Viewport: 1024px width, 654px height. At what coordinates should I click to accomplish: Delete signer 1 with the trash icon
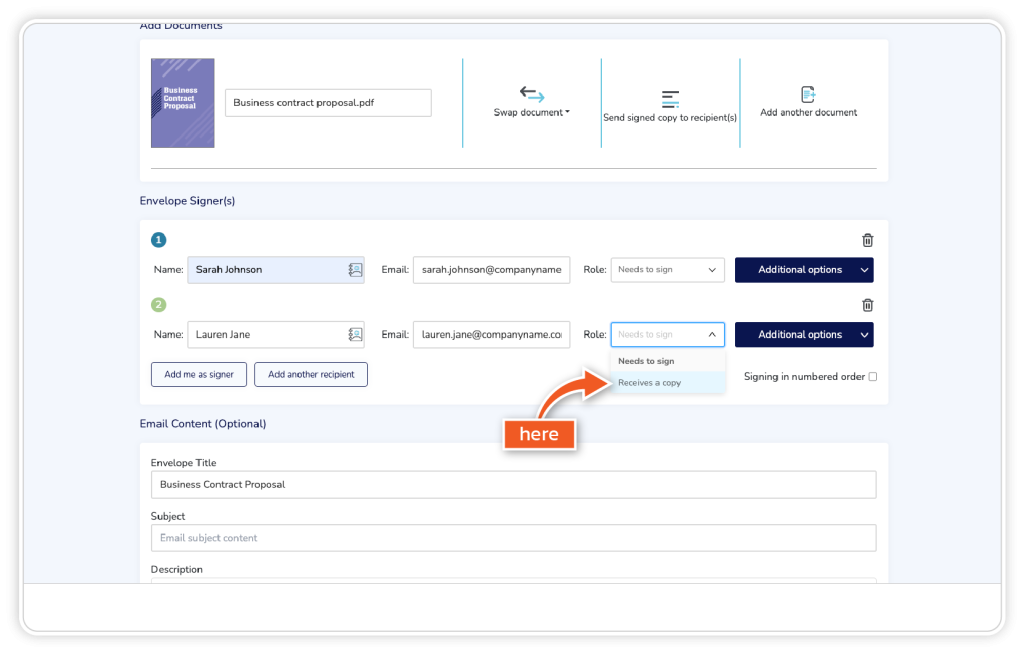point(867,240)
